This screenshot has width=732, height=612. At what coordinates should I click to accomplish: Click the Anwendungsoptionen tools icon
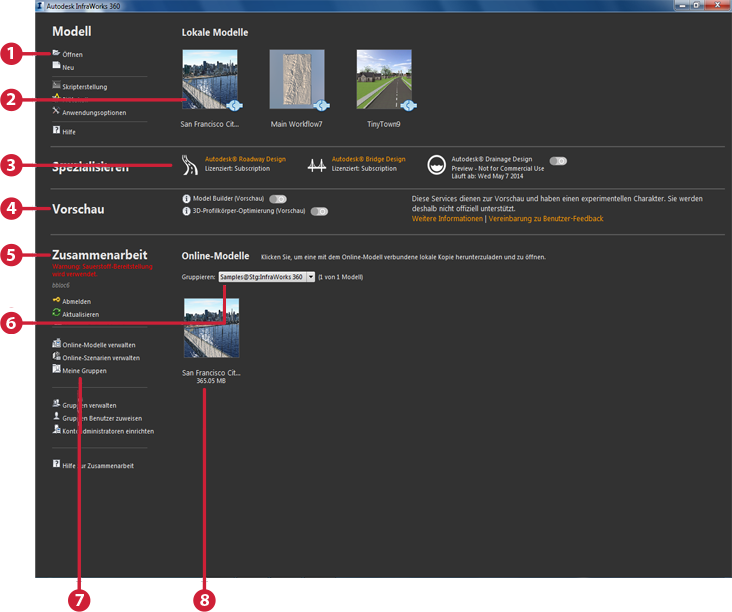click(56, 111)
